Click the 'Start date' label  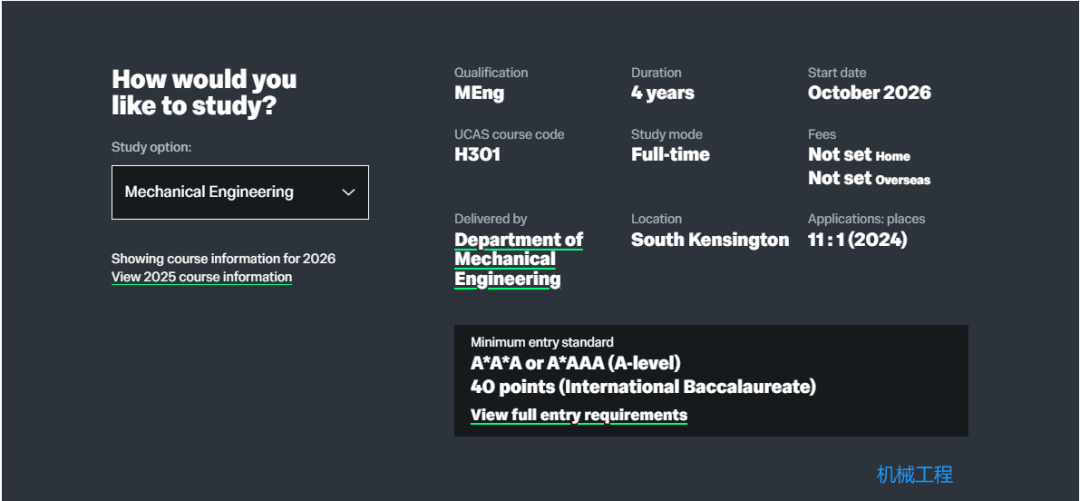tap(837, 72)
